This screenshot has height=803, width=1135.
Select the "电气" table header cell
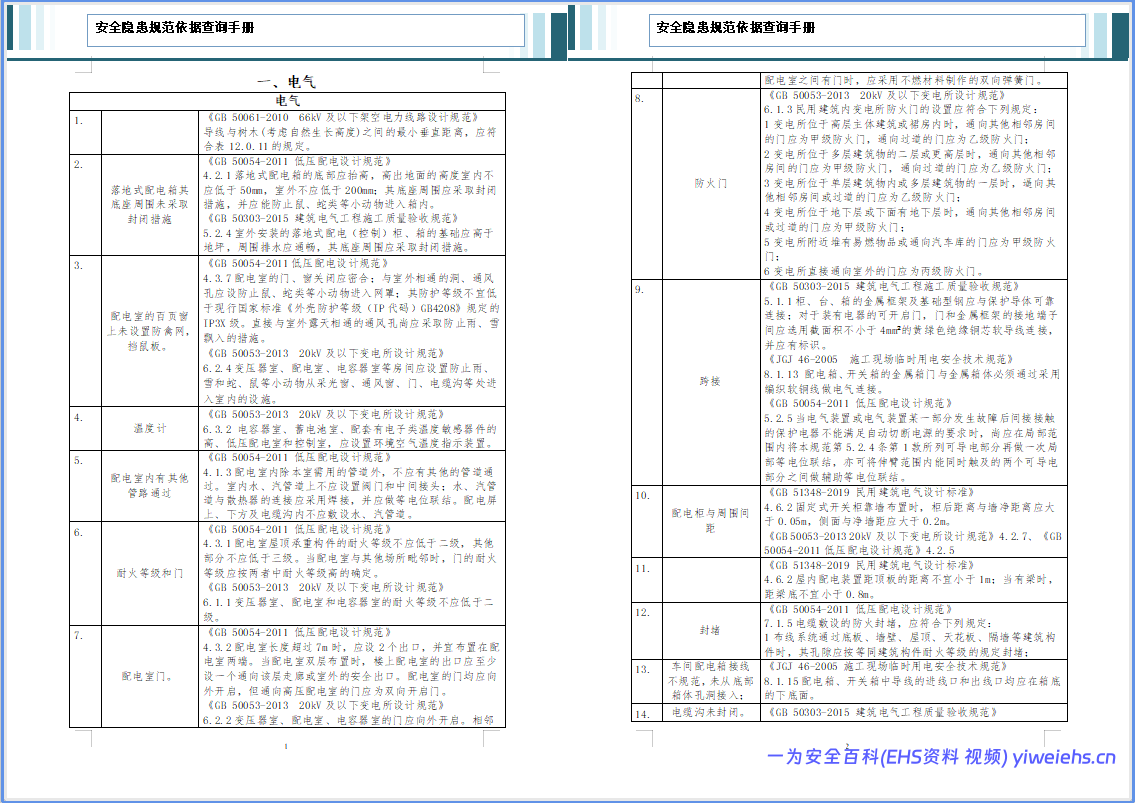[x=287, y=101]
